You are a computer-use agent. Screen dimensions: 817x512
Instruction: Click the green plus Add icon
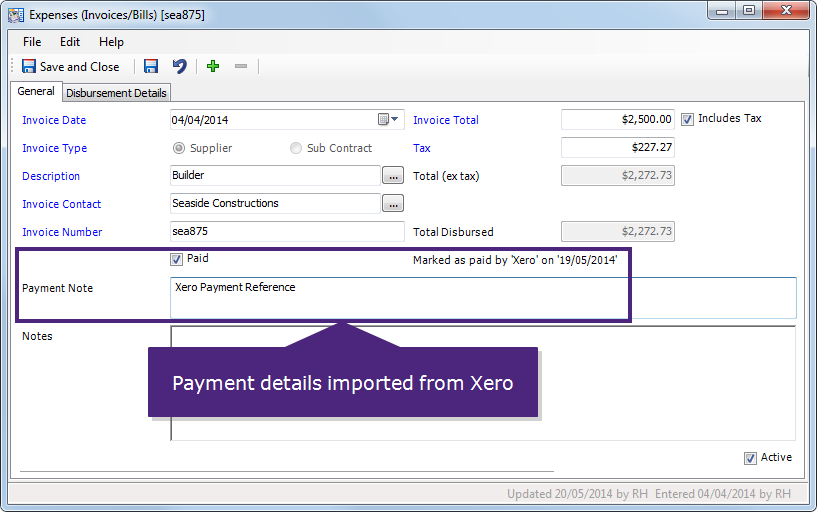pyautogui.click(x=212, y=67)
